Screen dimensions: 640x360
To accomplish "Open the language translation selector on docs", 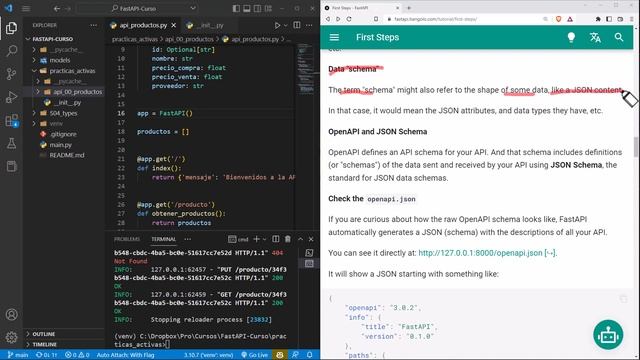I will coord(595,37).
